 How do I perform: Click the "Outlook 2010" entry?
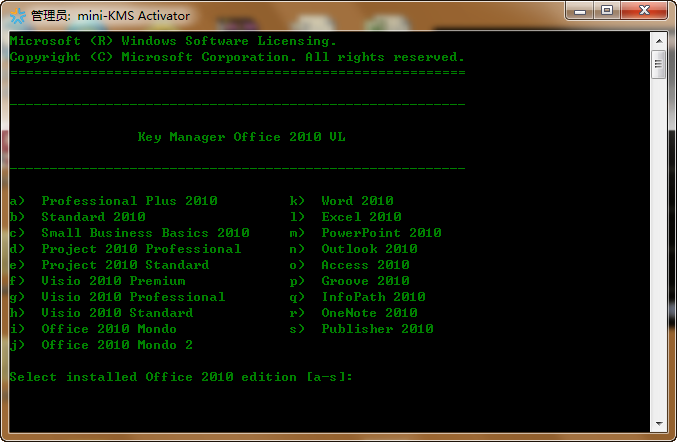pos(370,249)
